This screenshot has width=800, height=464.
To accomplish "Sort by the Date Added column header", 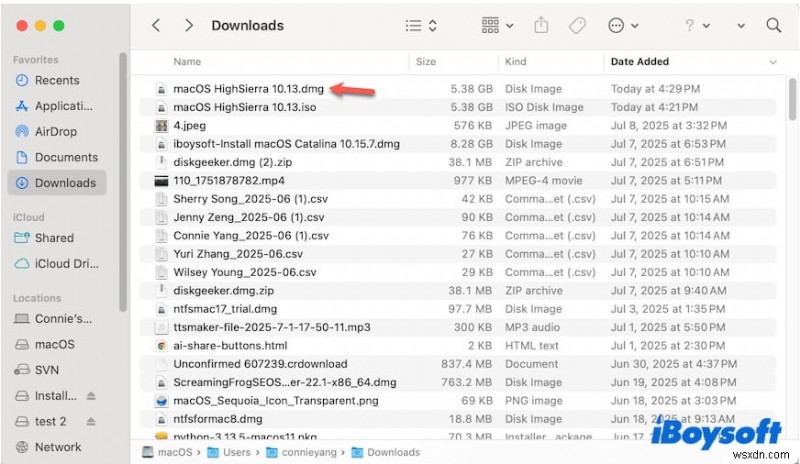I will [x=640, y=62].
